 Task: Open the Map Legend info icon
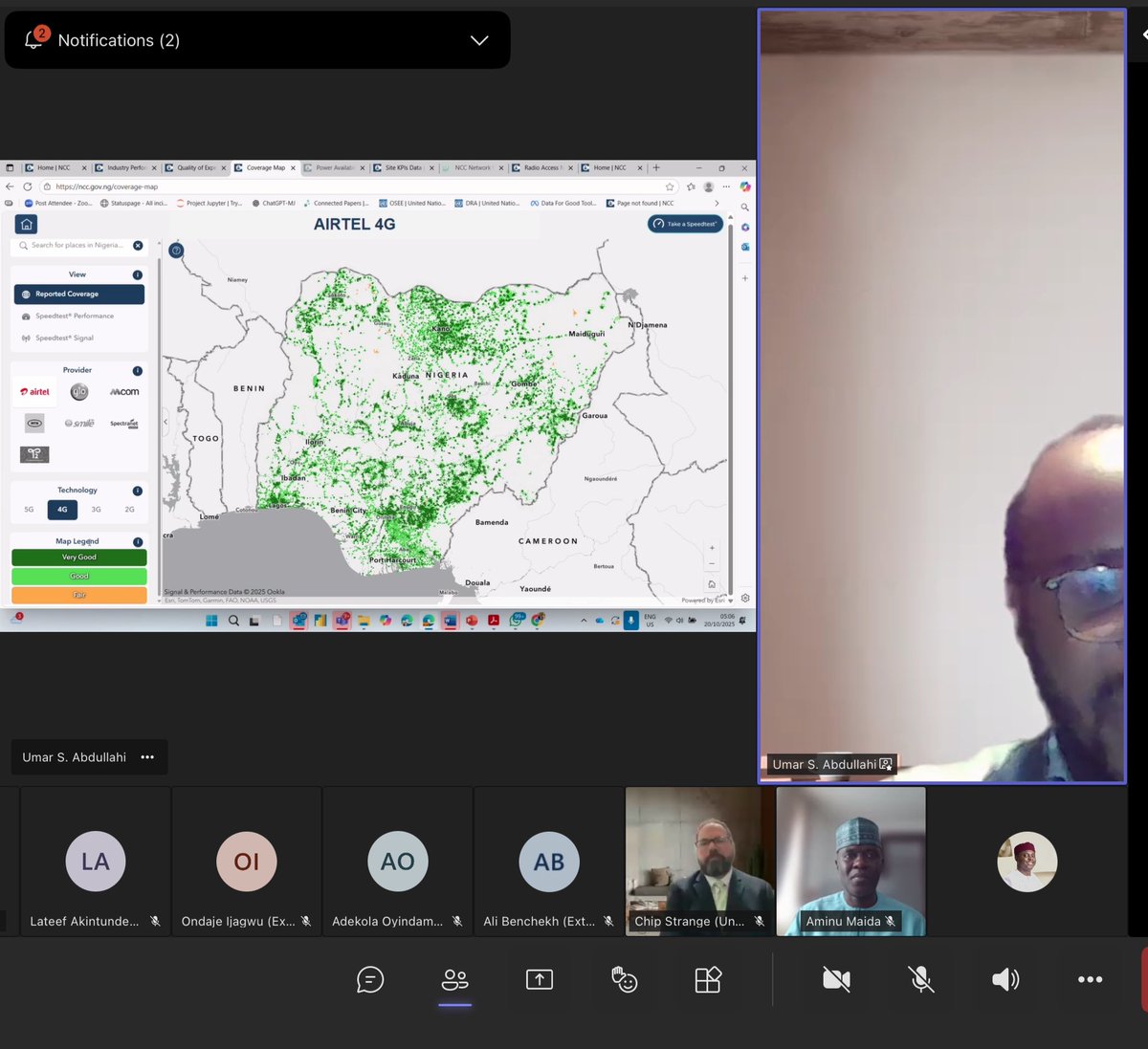pyautogui.click(x=138, y=542)
